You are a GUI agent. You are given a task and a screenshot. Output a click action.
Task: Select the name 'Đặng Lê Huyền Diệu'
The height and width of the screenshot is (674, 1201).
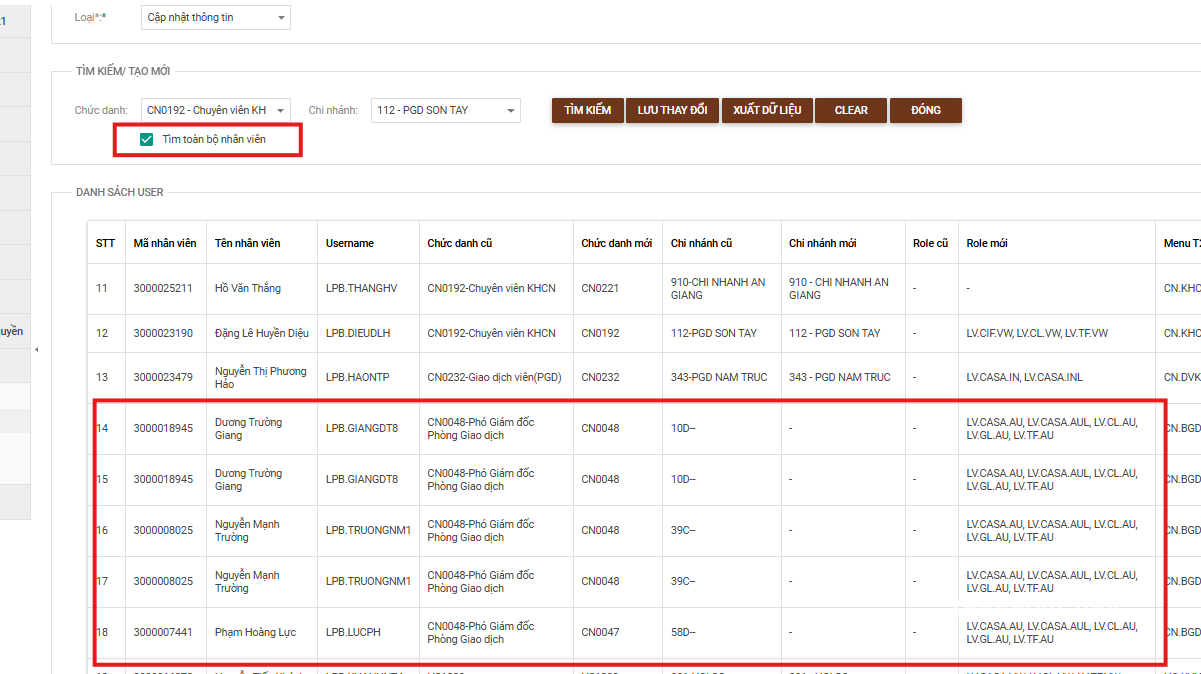(x=262, y=333)
